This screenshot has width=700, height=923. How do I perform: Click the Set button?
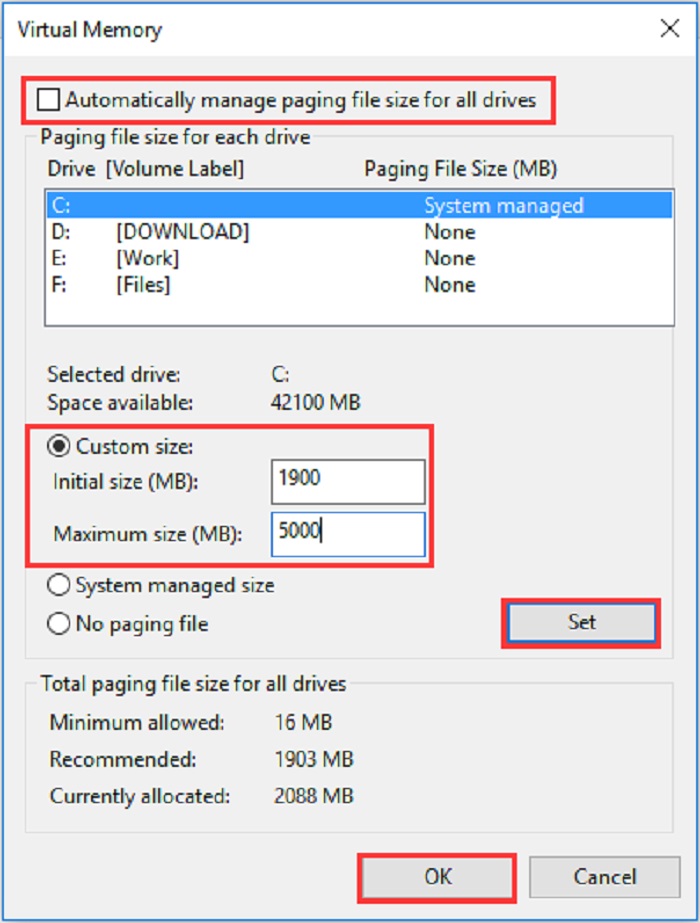click(x=583, y=621)
